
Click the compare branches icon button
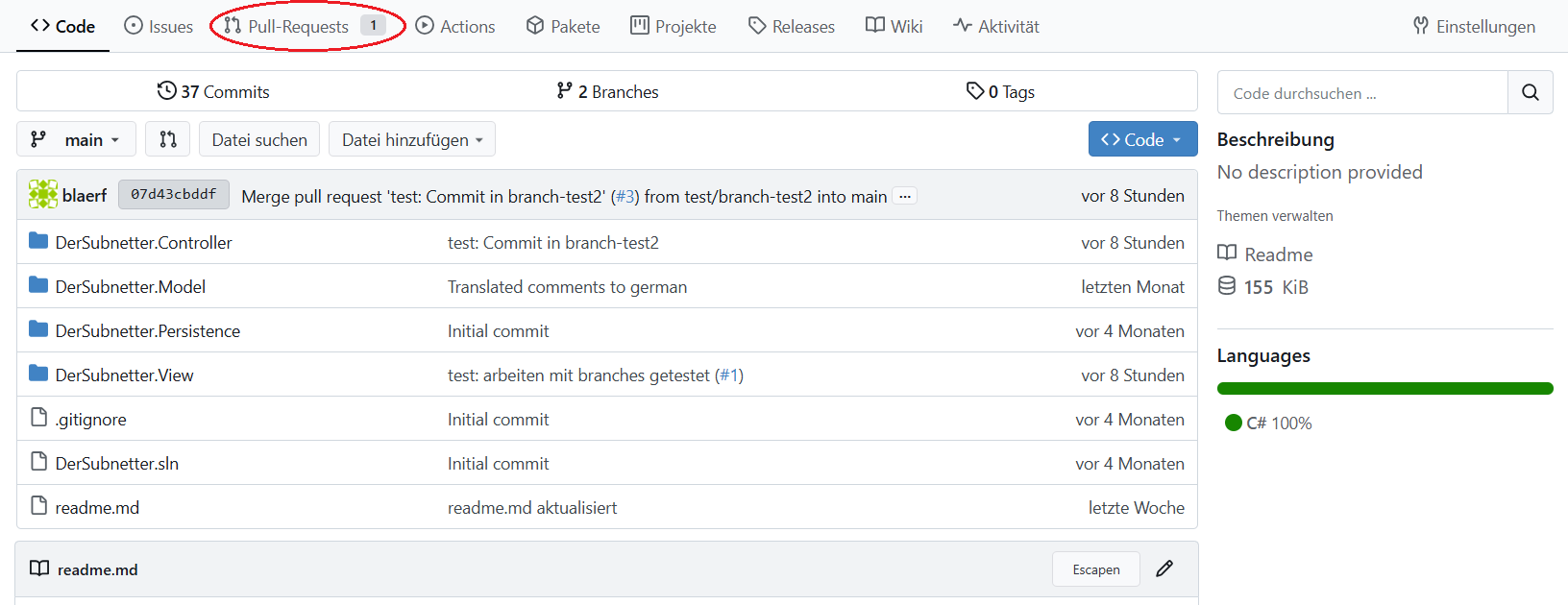[x=168, y=139]
